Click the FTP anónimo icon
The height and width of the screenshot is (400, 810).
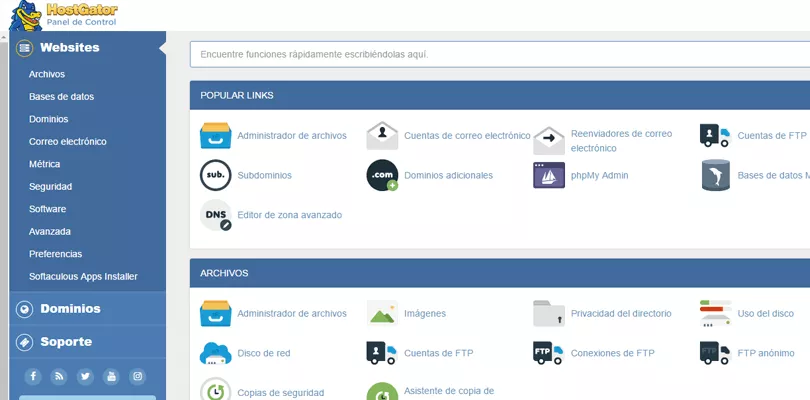(715, 353)
